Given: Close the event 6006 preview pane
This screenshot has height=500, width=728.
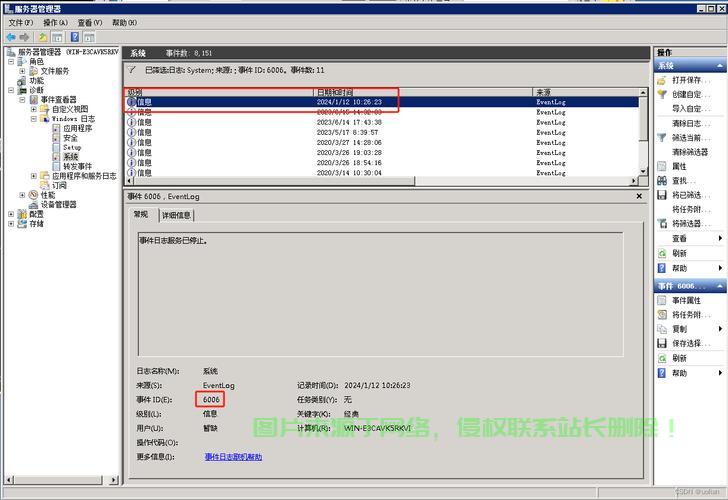Looking at the screenshot, I should [x=639, y=197].
